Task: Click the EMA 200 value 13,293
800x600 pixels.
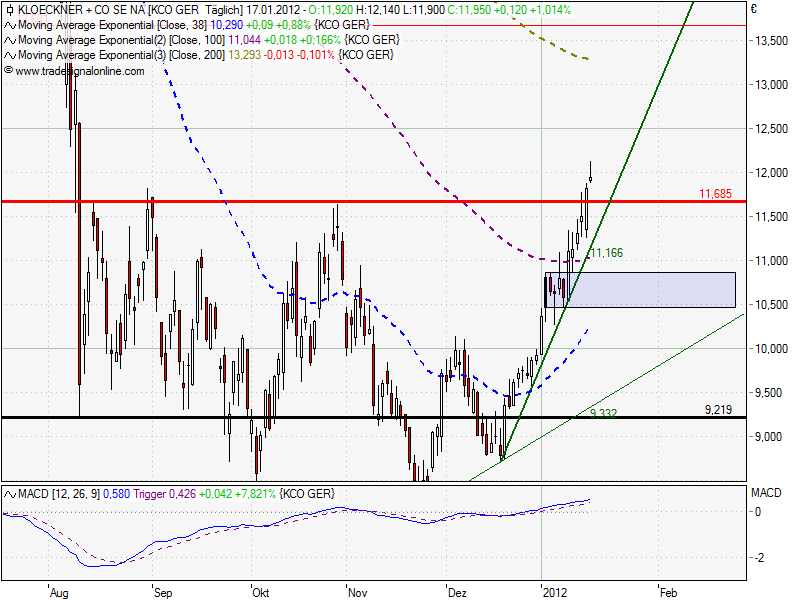Action: pyautogui.click(x=244, y=55)
